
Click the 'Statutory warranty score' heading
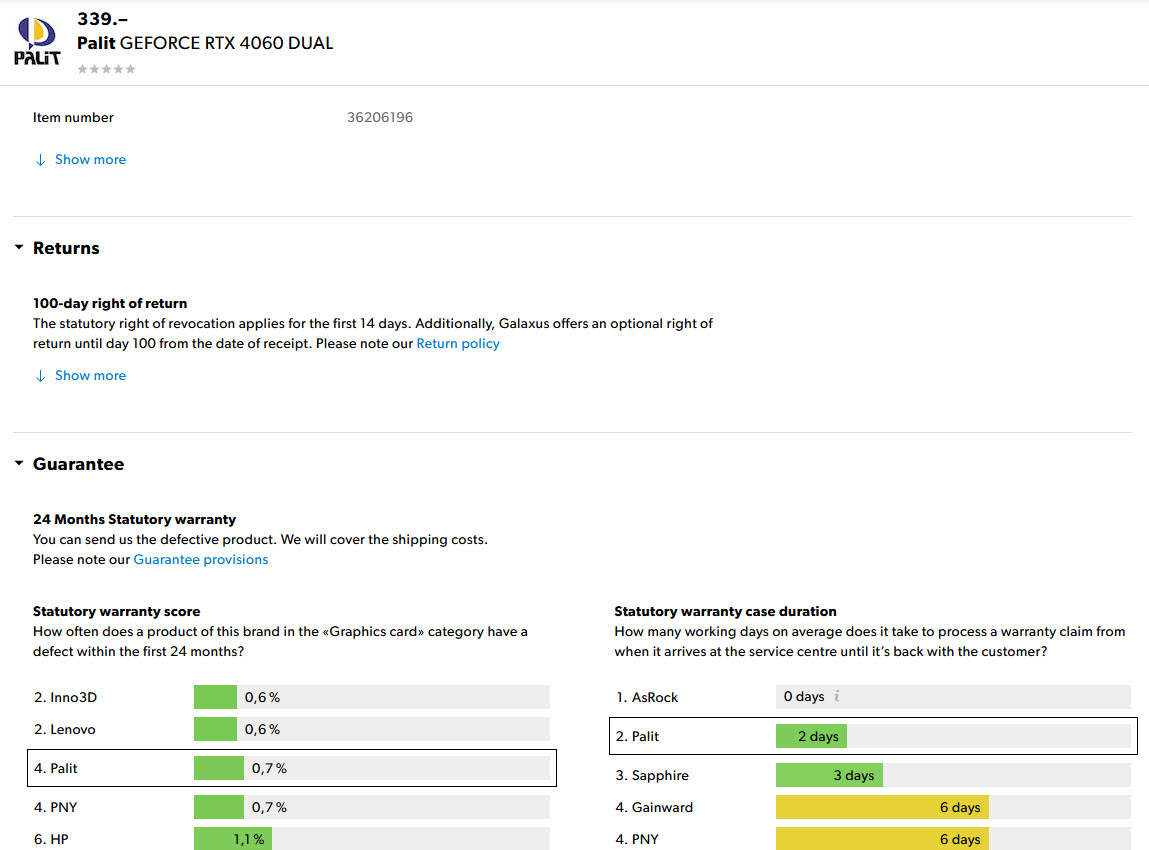click(117, 611)
